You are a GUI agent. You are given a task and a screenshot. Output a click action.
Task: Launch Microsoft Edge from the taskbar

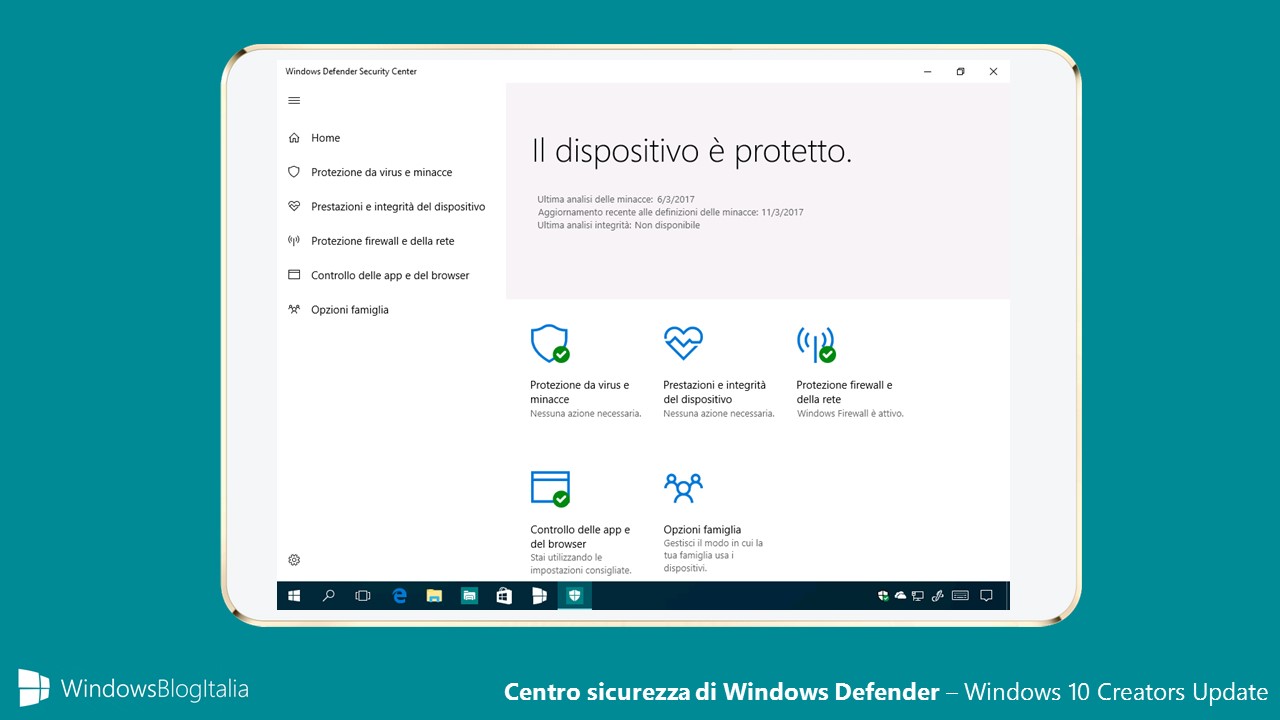tap(400, 596)
